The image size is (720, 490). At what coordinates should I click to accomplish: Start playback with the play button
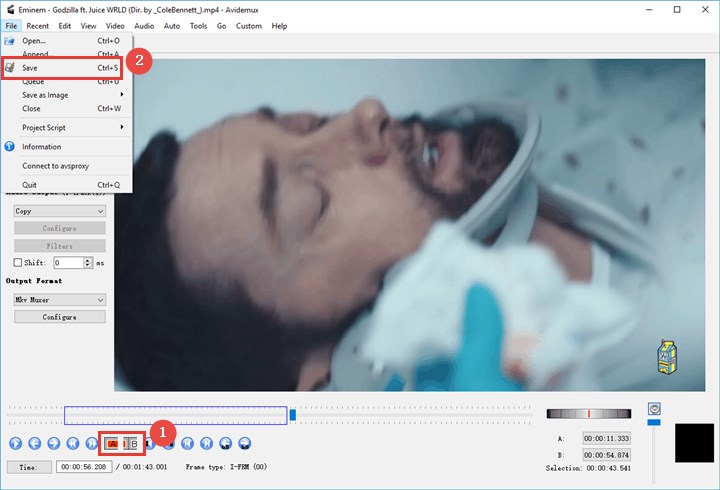[16, 443]
